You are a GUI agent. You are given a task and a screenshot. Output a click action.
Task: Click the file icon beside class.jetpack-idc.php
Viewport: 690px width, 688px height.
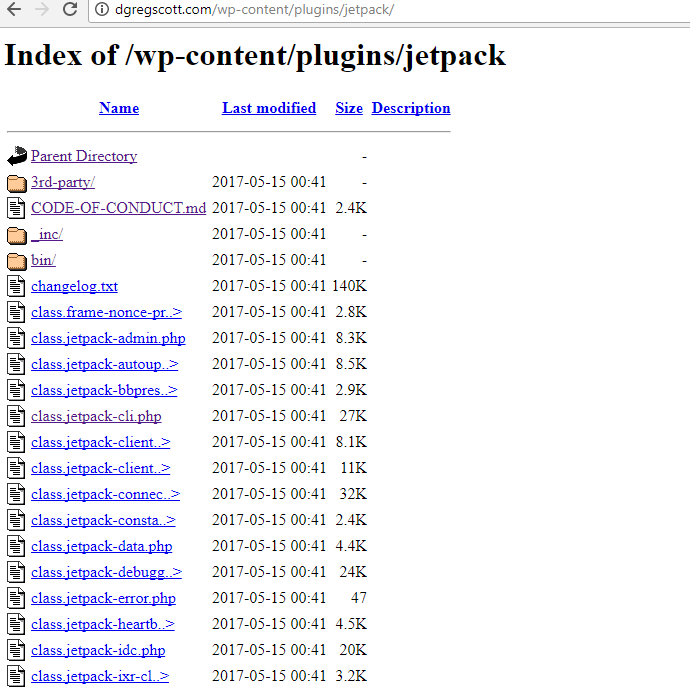[x=16, y=650]
